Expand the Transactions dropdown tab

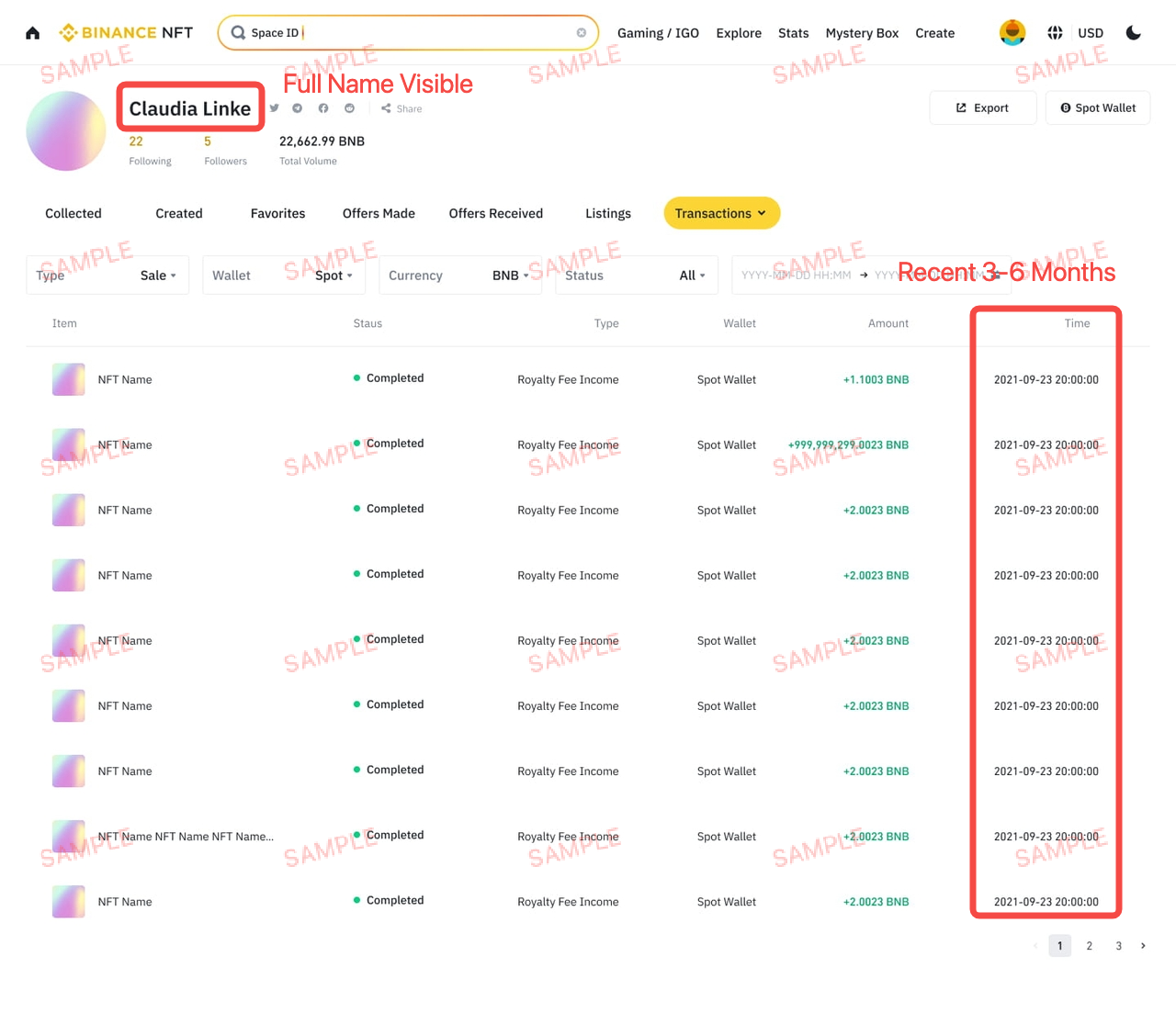722,213
